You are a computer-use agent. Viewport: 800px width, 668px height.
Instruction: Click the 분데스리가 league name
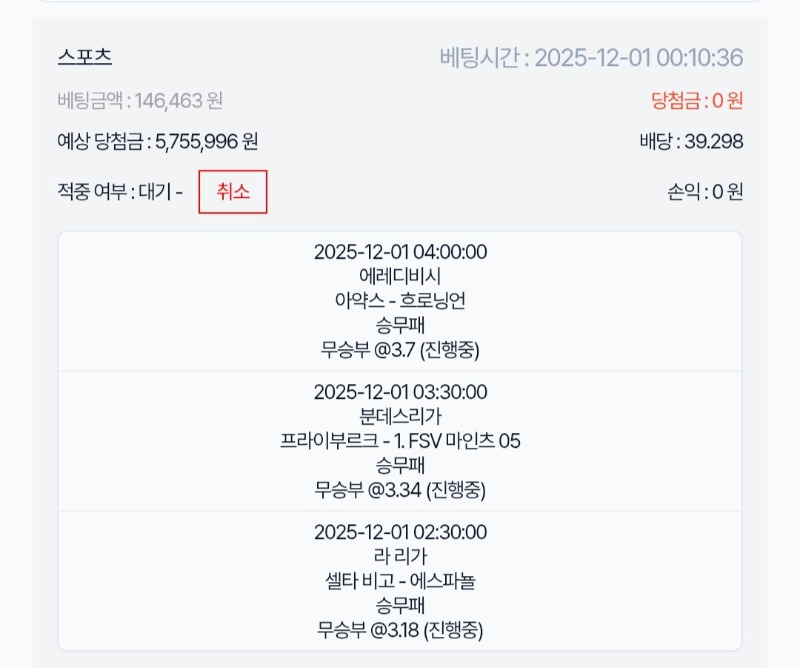pos(400,416)
